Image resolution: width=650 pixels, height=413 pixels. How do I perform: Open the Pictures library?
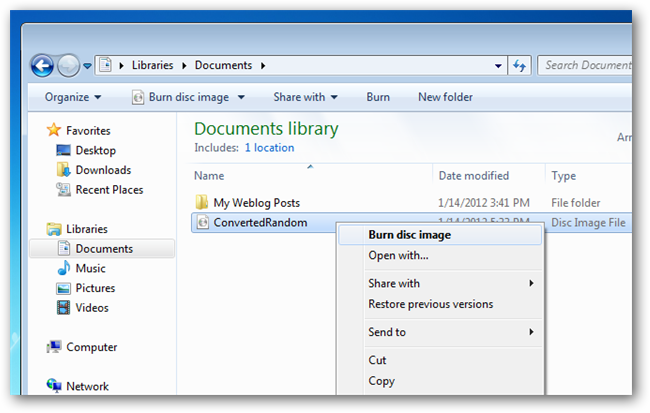tap(95, 288)
